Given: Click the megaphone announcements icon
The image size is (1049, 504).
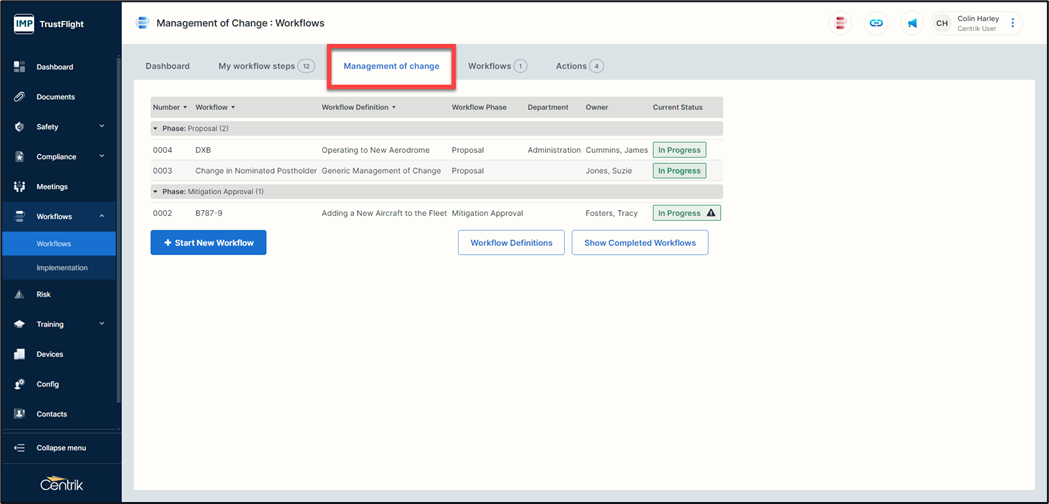Looking at the screenshot, I should [x=912, y=23].
